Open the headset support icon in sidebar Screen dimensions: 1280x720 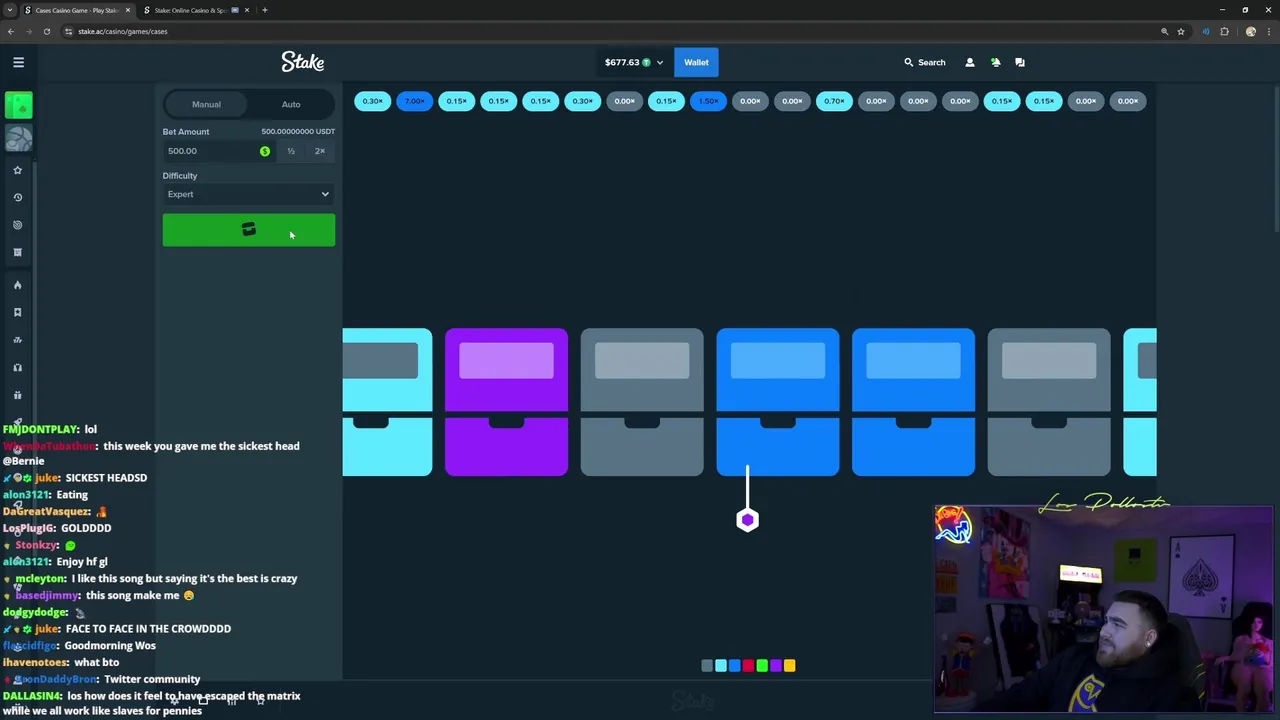click(17, 367)
